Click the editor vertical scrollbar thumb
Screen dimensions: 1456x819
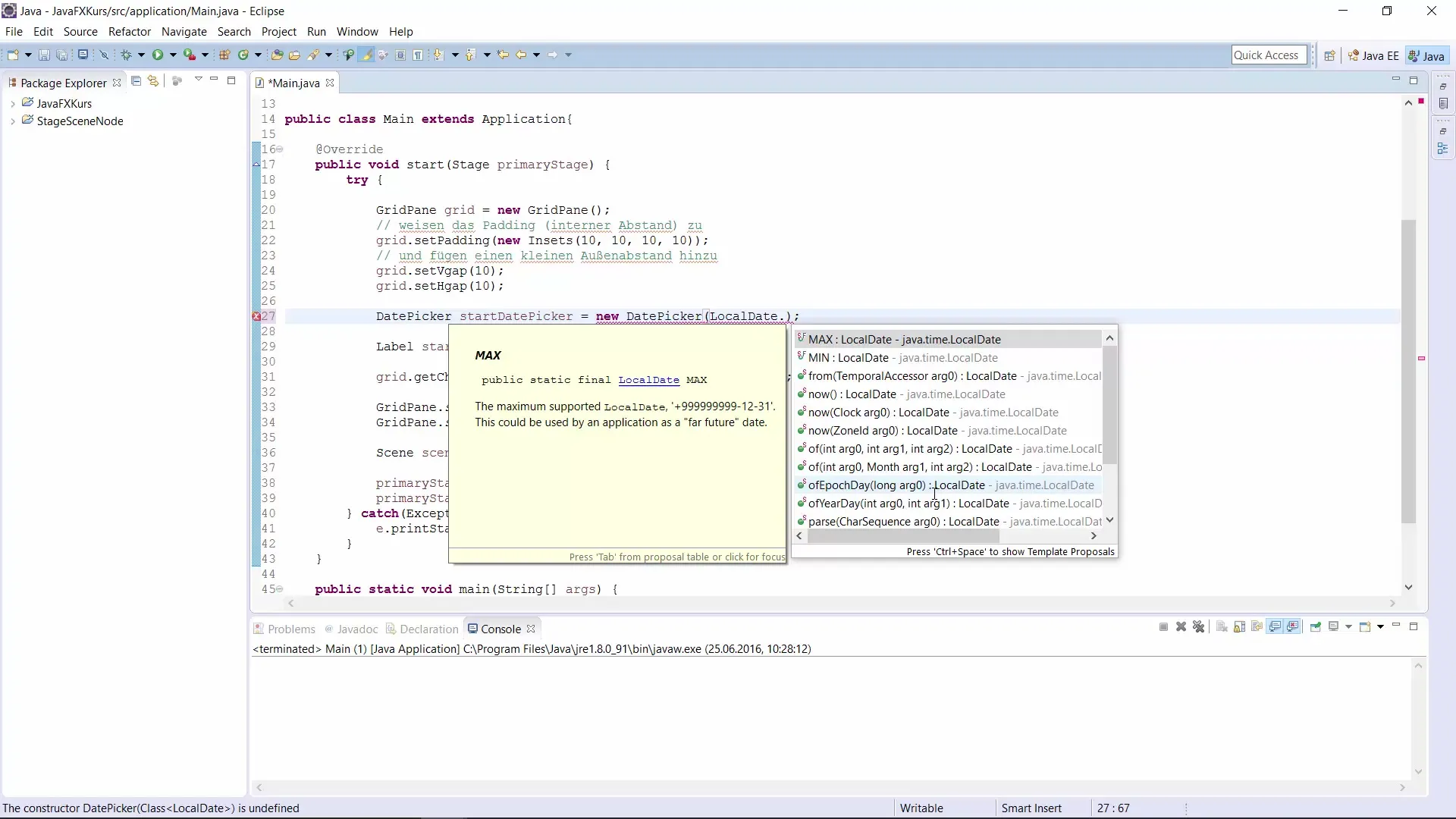click(1408, 372)
